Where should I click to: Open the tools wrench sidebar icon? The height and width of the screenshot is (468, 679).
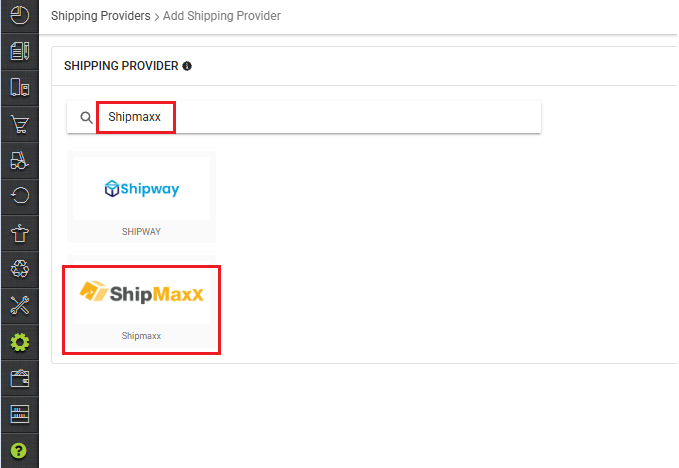19,305
